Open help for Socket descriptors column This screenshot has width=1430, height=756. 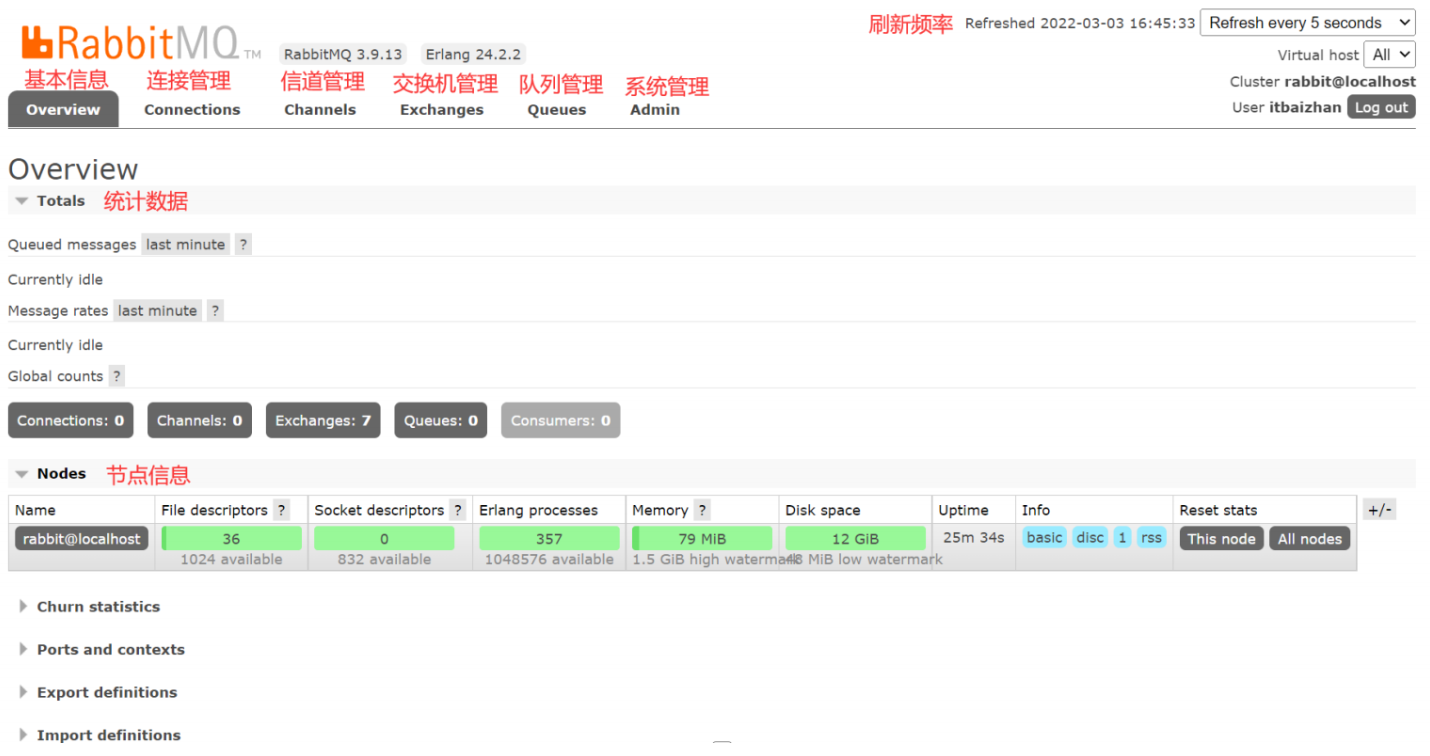(x=458, y=510)
